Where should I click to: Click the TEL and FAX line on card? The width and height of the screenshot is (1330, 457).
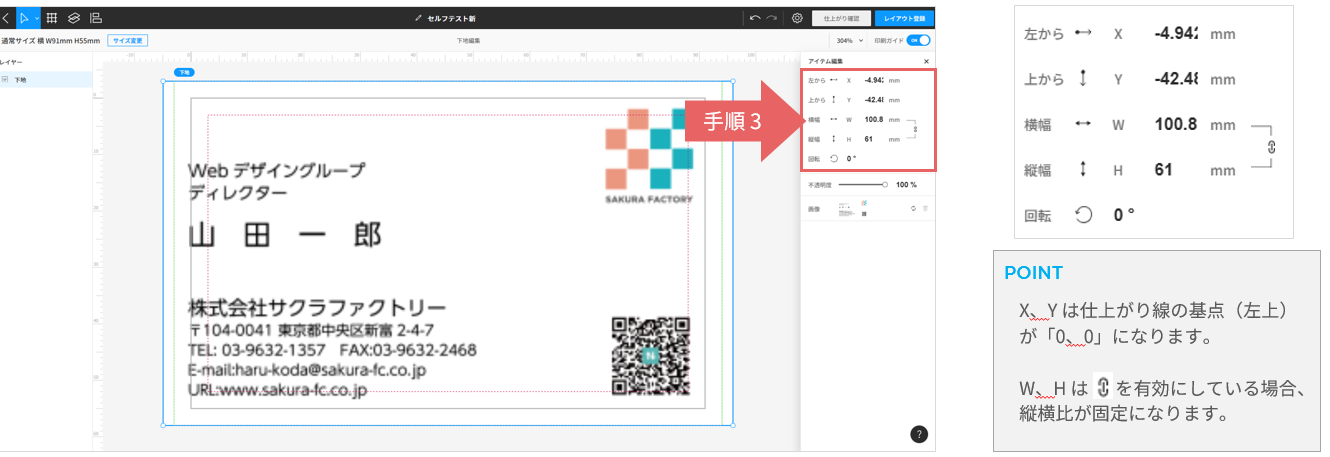coord(332,350)
